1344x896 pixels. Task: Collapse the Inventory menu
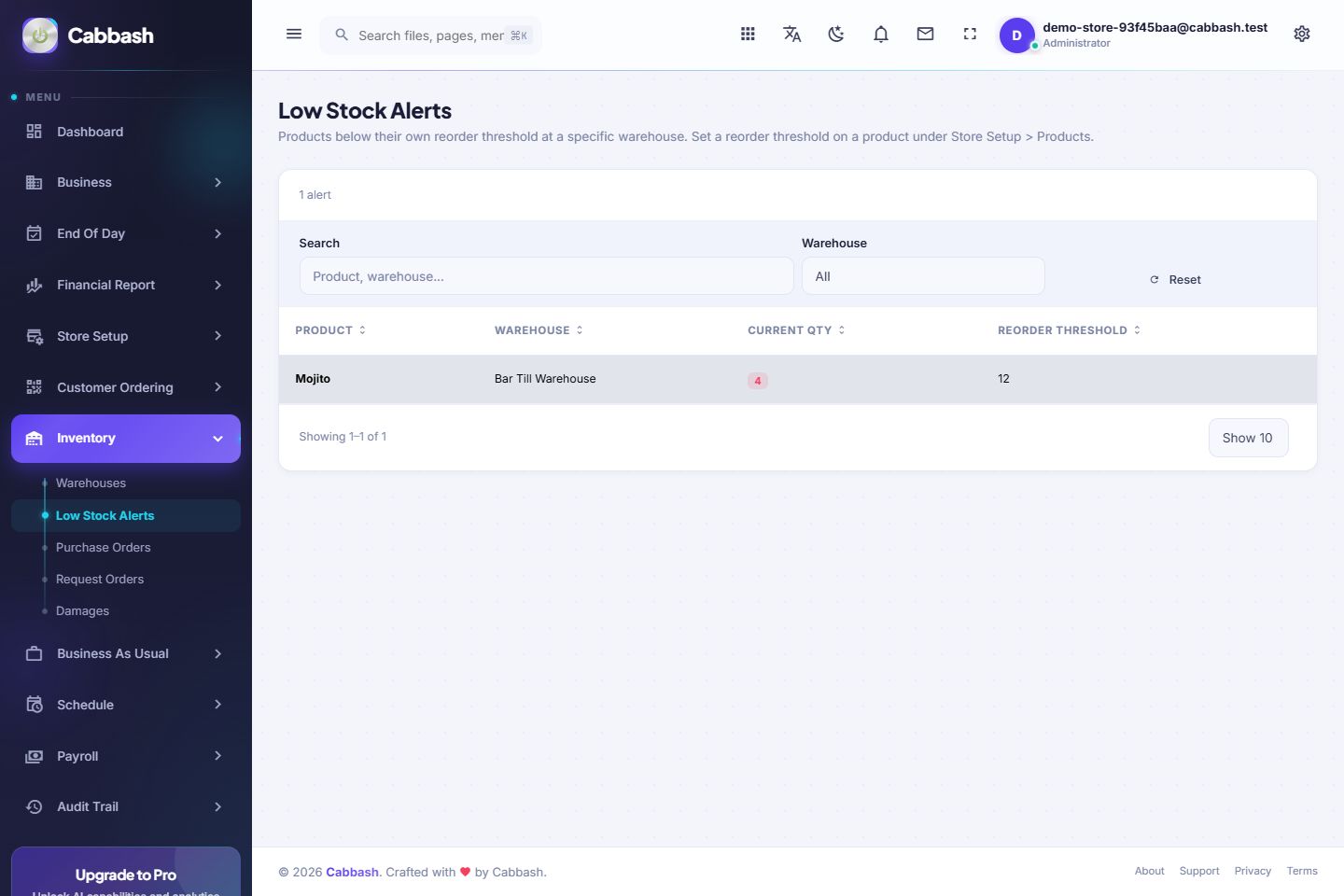point(126,439)
